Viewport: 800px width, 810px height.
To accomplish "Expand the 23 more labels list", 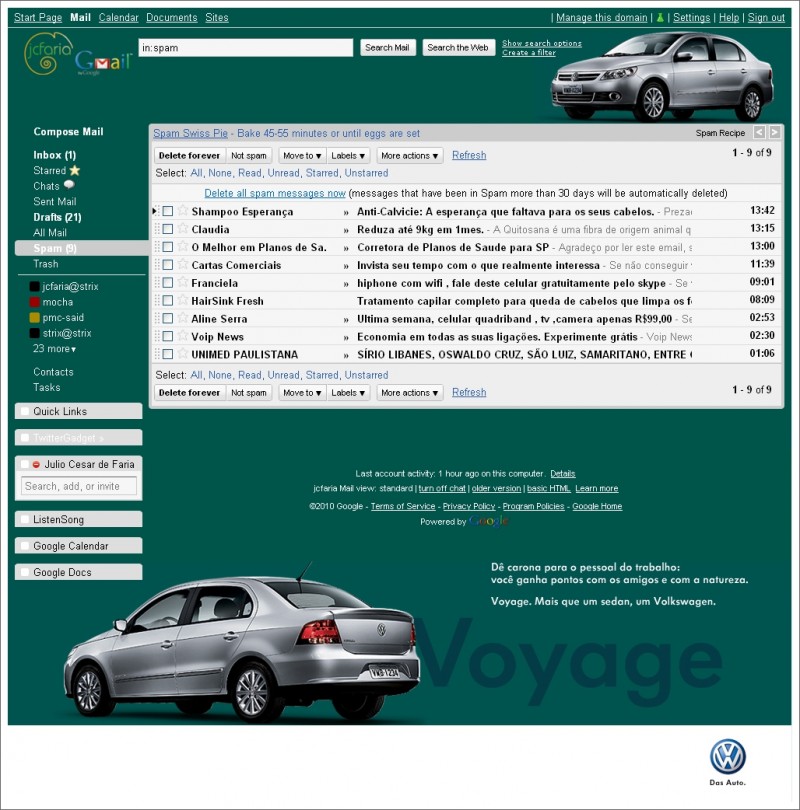I will pyautogui.click(x=54, y=349).
